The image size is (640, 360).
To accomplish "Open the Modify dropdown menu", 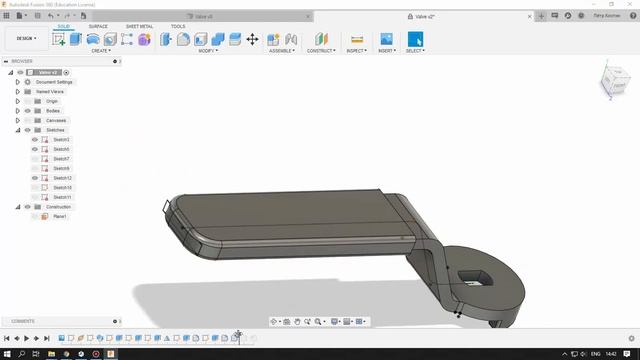I will click(208, 51).
